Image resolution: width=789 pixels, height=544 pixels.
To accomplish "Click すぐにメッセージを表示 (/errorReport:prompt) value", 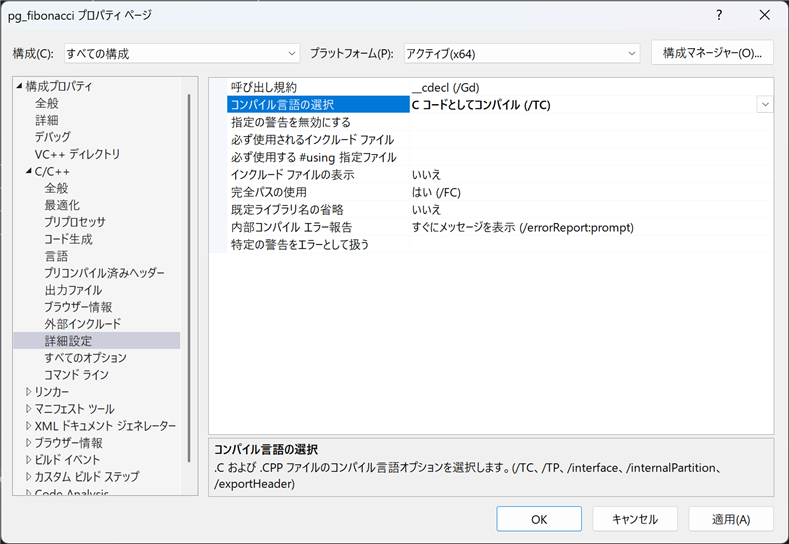I will (x=523, y=227).
